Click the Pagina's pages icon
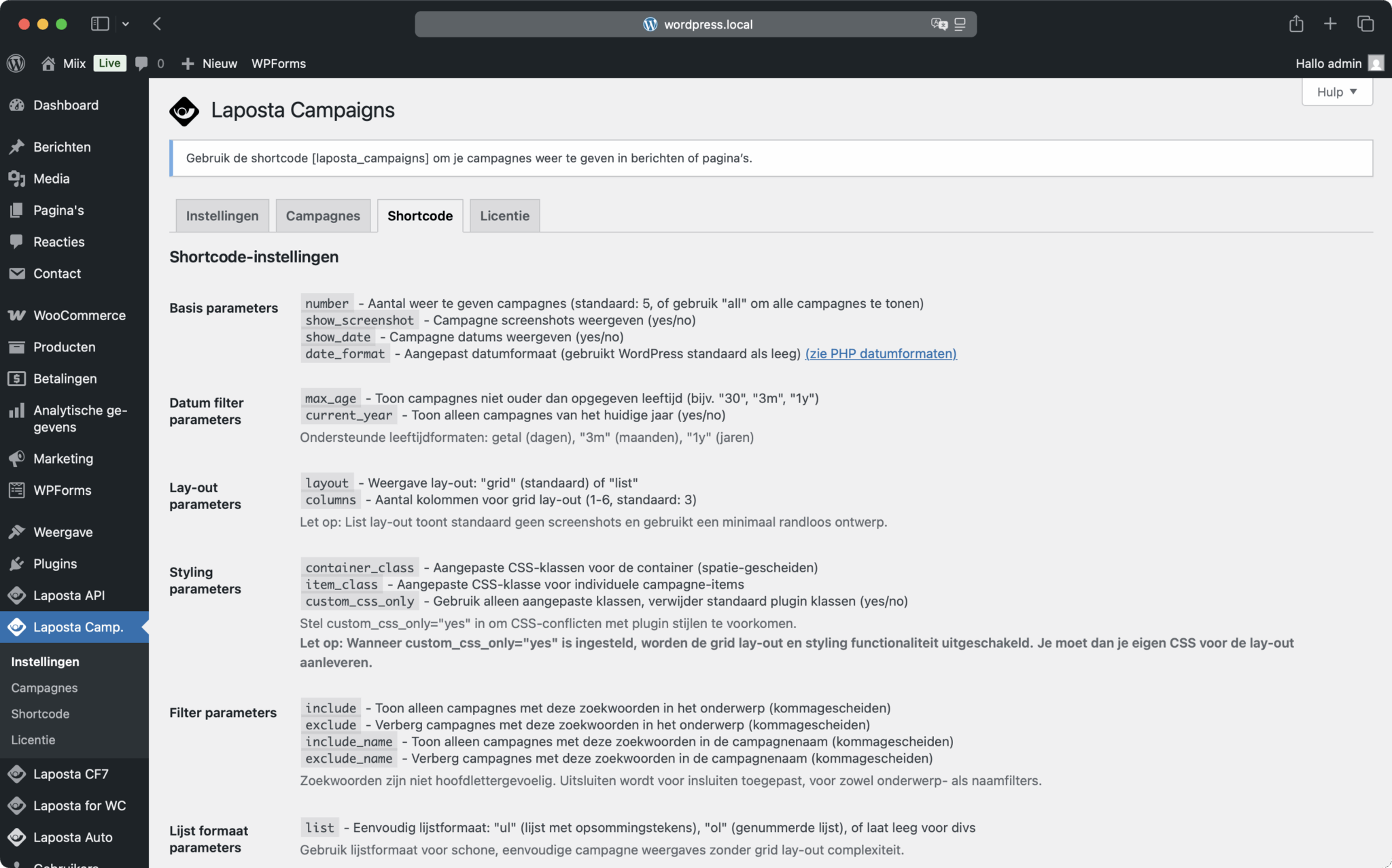This screenshot has height=868, width=1392. (17, 210)
